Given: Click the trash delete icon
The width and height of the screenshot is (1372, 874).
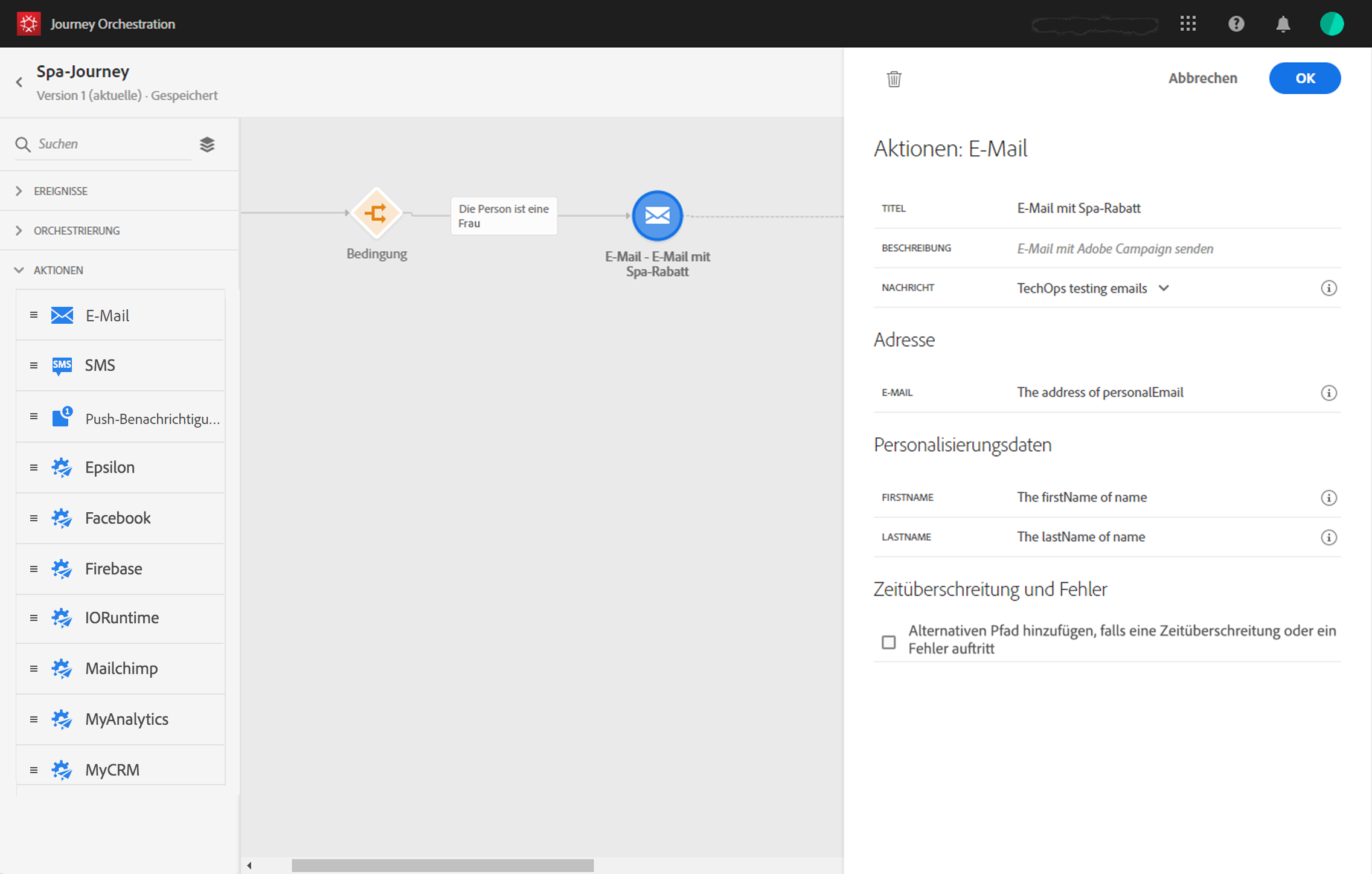Looking at the screenshot, I should (894, 79).
